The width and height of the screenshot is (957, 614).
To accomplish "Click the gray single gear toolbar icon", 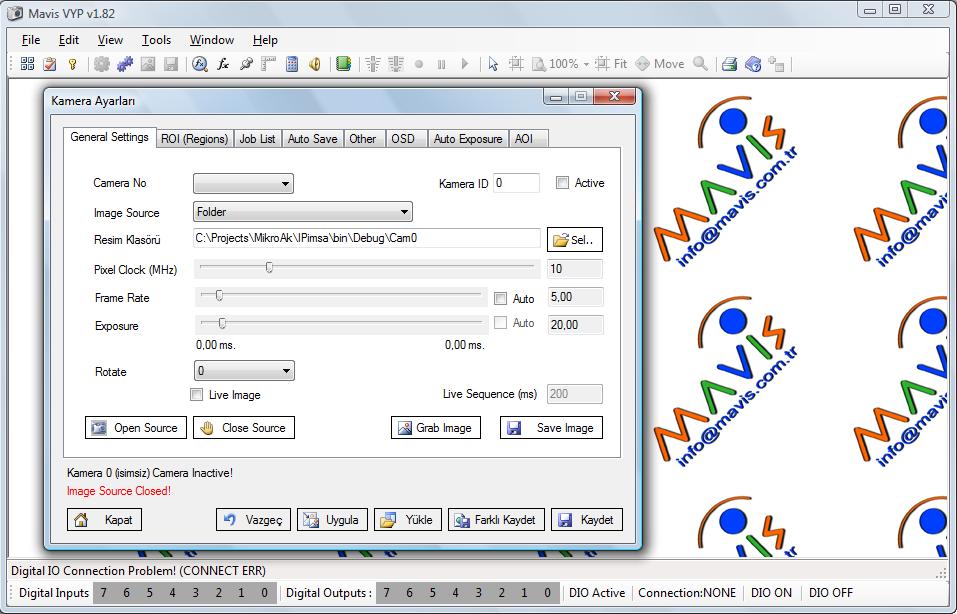I will (102, 63).
